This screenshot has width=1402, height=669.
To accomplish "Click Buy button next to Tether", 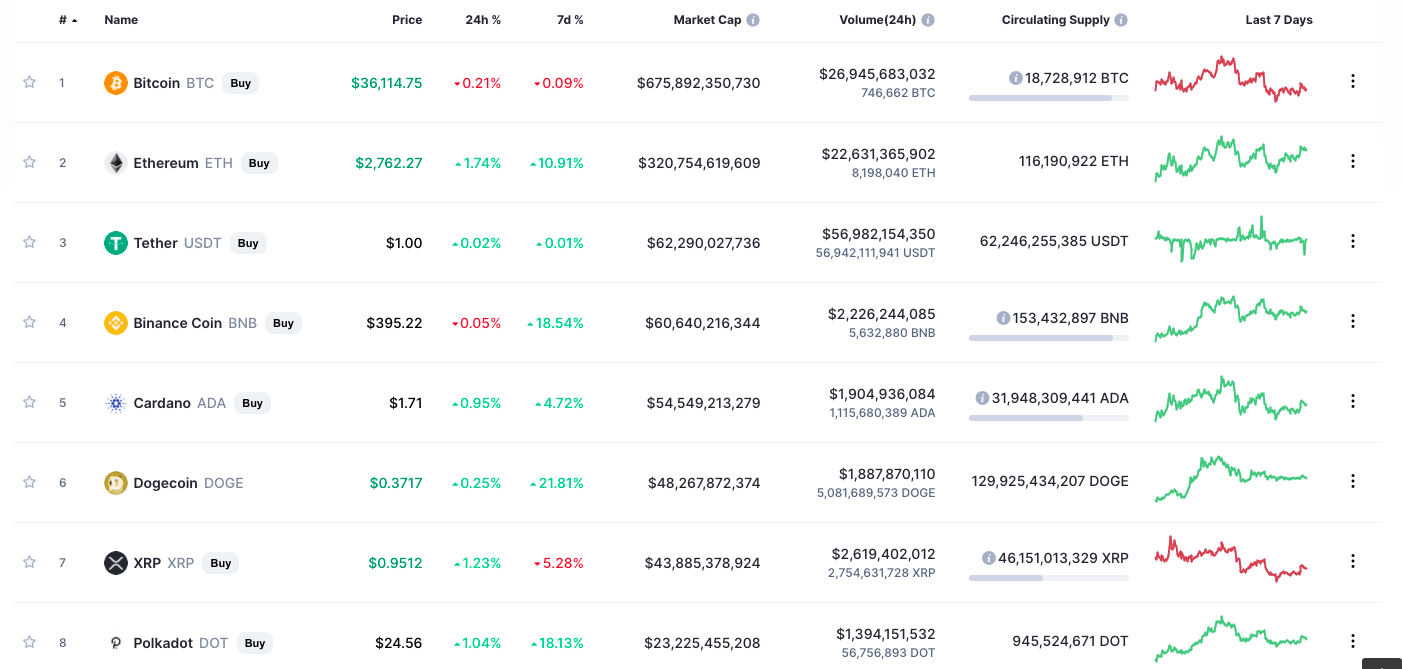I will (x=248, y=243).
